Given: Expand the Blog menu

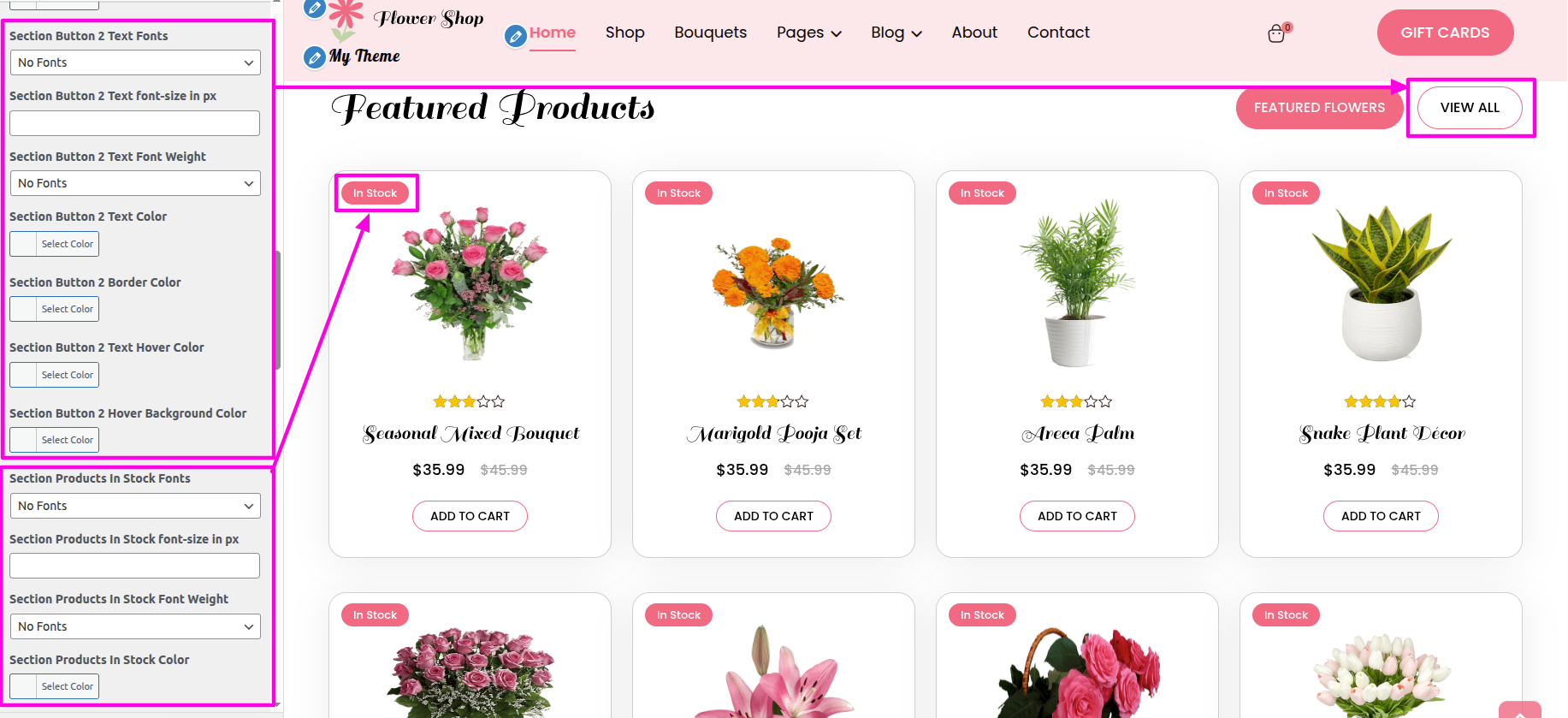Looking at the screenshot, I should pos(896,33).
